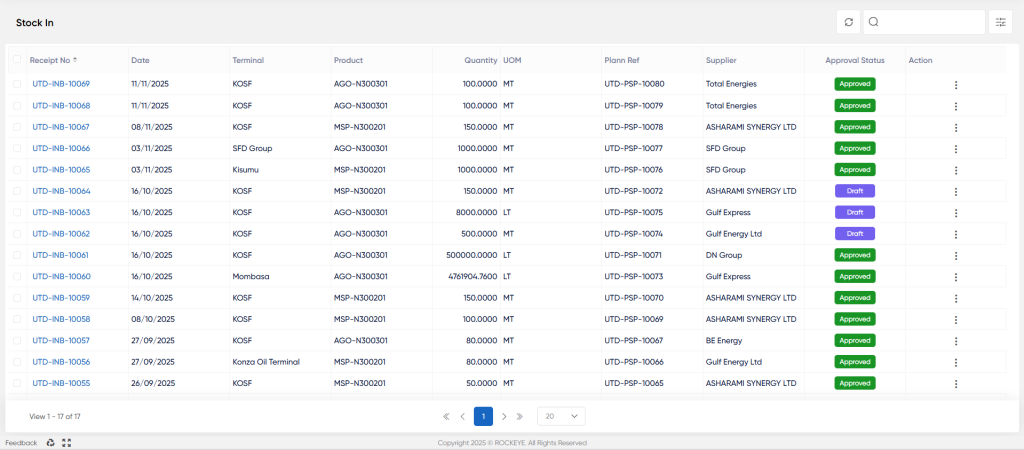
Task: Check the row UTD-INB-10069 checkbox
Action: click(16, 84)
